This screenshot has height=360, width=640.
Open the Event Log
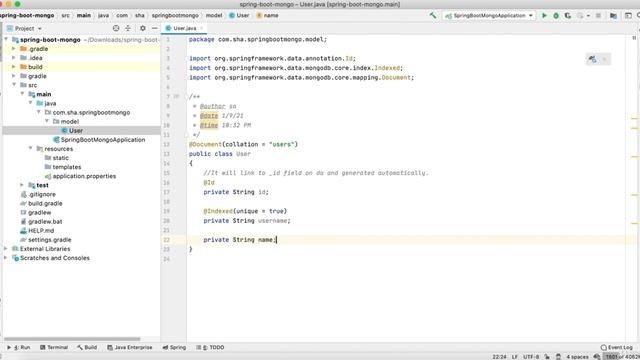coord(616,347)
